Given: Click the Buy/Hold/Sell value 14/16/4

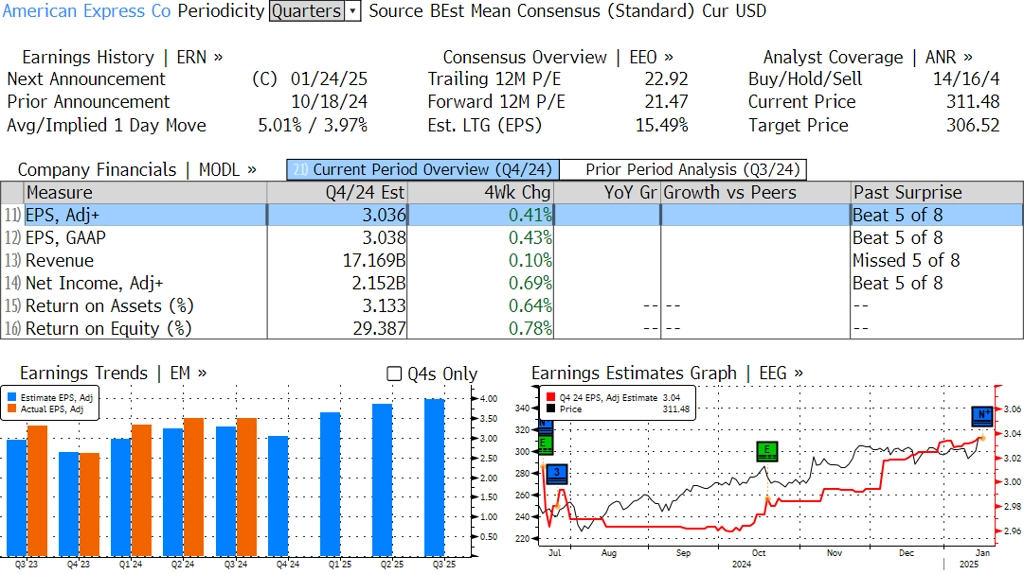Looking at the screenshot, I should [966, 79].
